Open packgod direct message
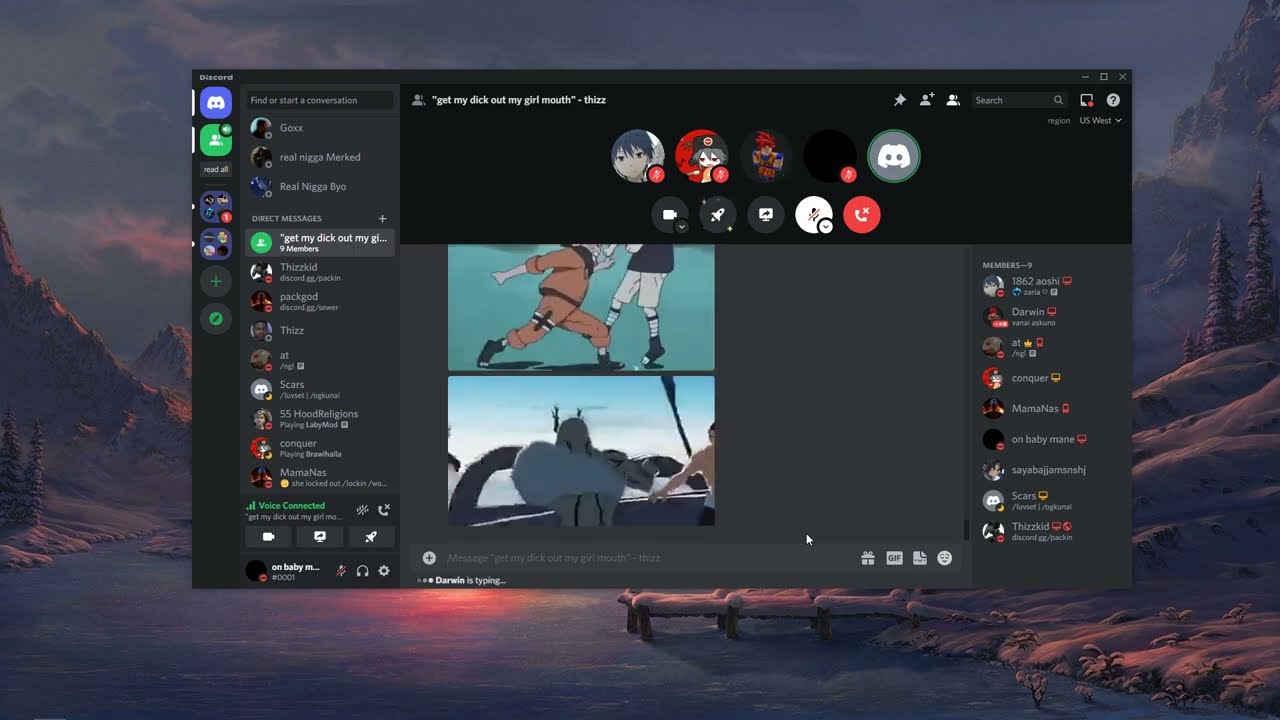 click(320, 301)
